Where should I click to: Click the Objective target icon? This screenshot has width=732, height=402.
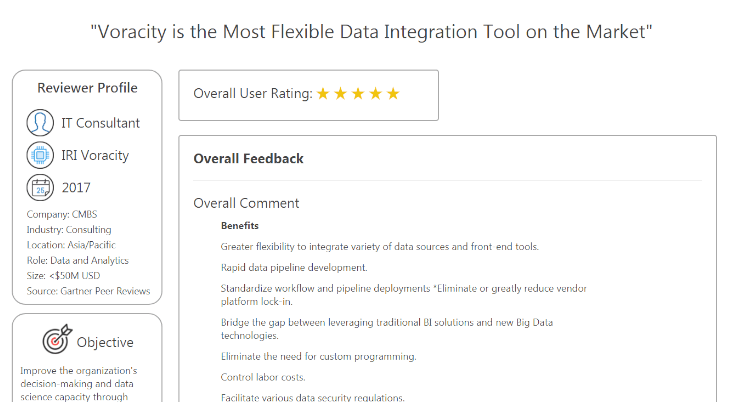(57, 339)
